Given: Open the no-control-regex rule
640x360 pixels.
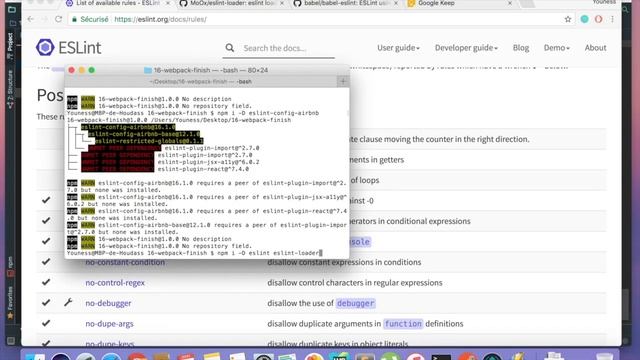Looking at the screenshot, I should click(115, 282).
